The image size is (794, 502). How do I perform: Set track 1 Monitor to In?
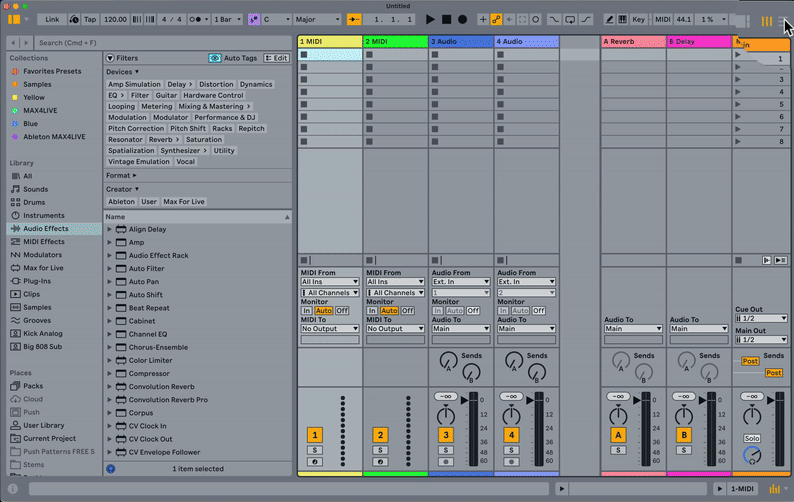pos(306,311)
